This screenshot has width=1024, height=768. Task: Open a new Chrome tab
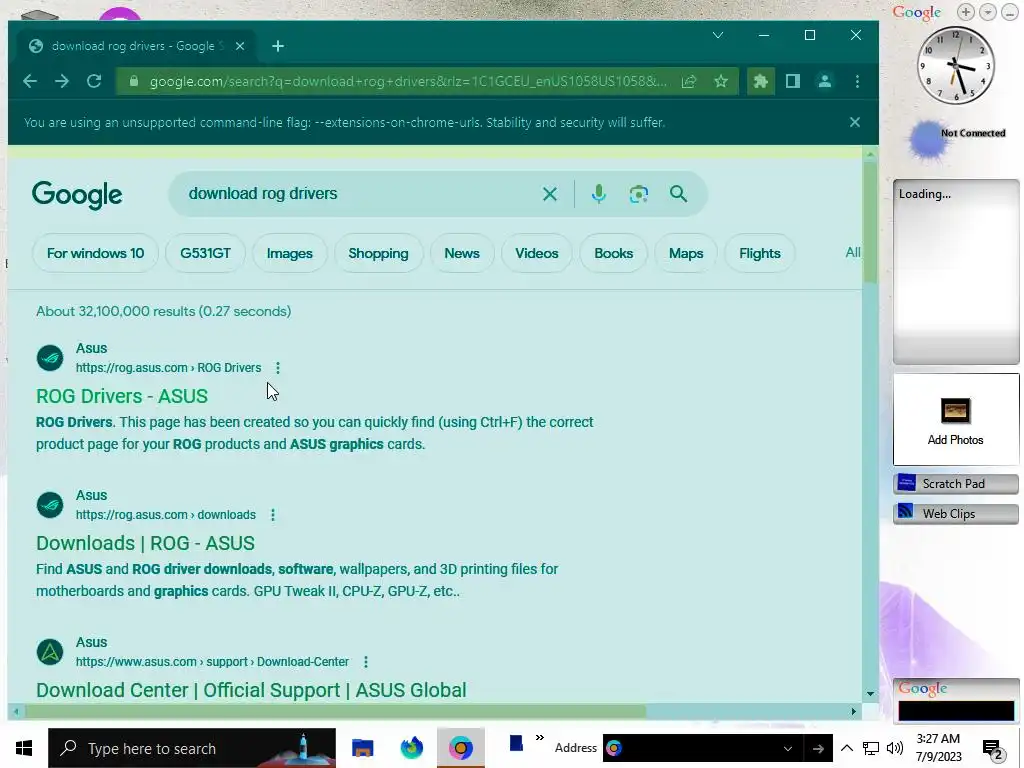point(278,46)
